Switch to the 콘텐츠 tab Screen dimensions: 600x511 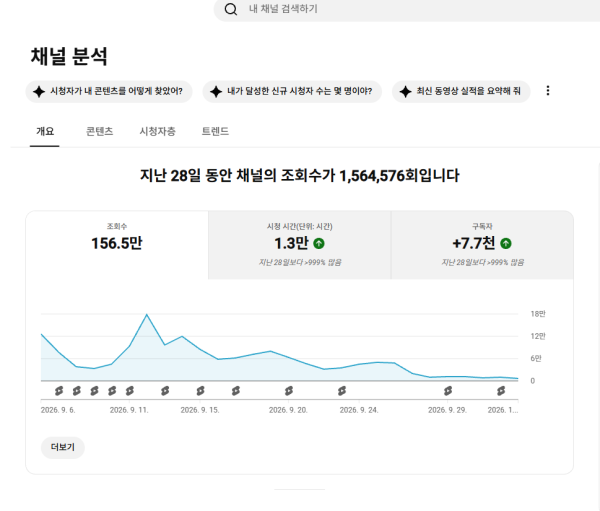(99, 131)
